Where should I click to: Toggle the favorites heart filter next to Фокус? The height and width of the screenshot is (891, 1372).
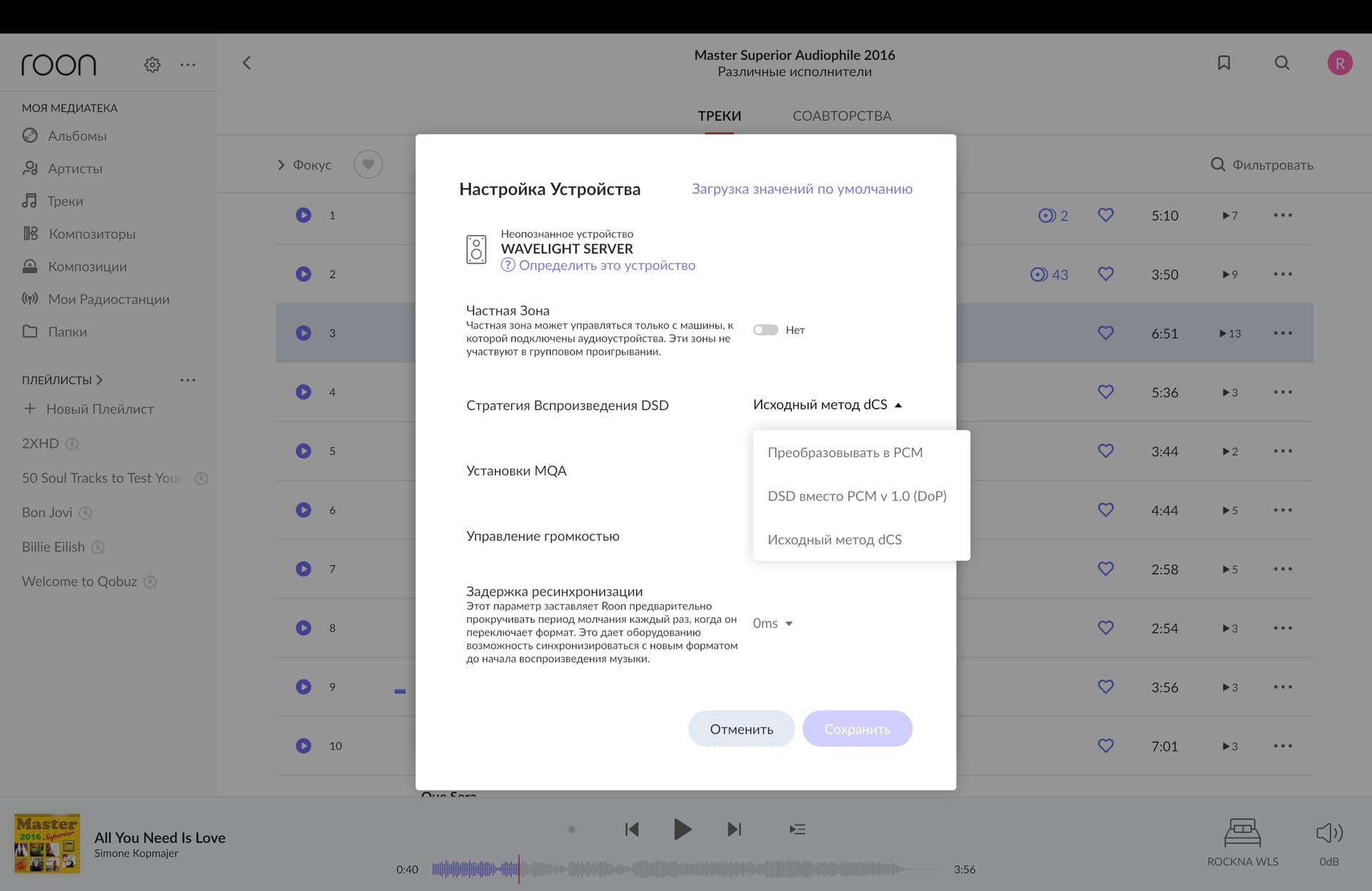(368, 165)
